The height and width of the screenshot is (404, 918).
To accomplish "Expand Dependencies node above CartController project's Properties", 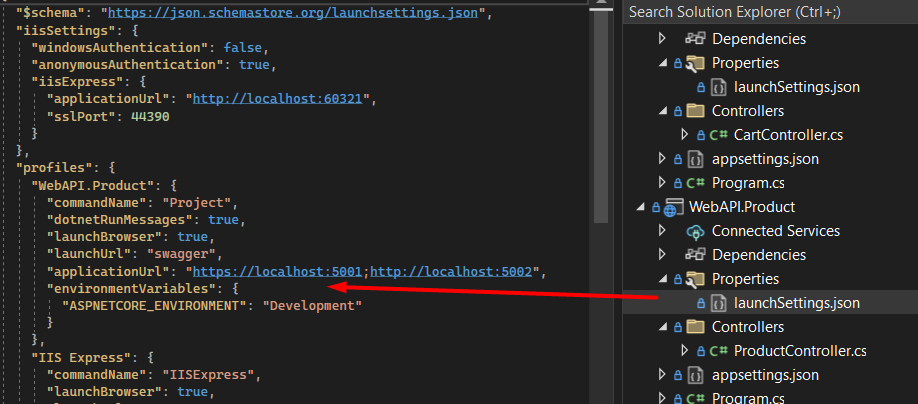I will click(662, 39).
